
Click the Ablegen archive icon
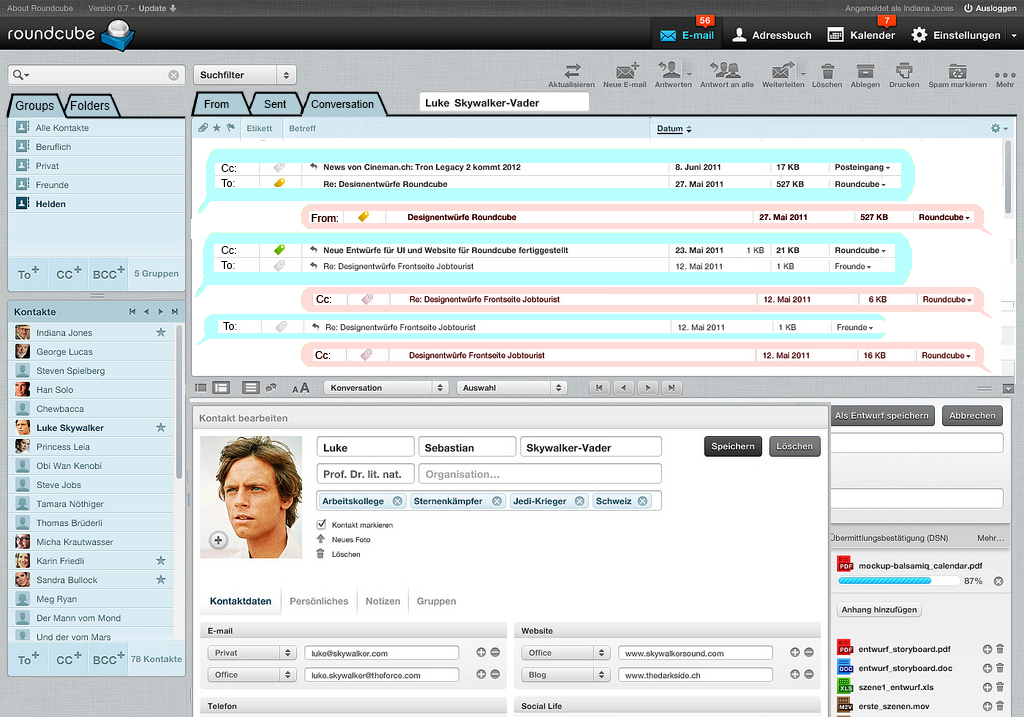pyautogui.click(x=865, y=71)
